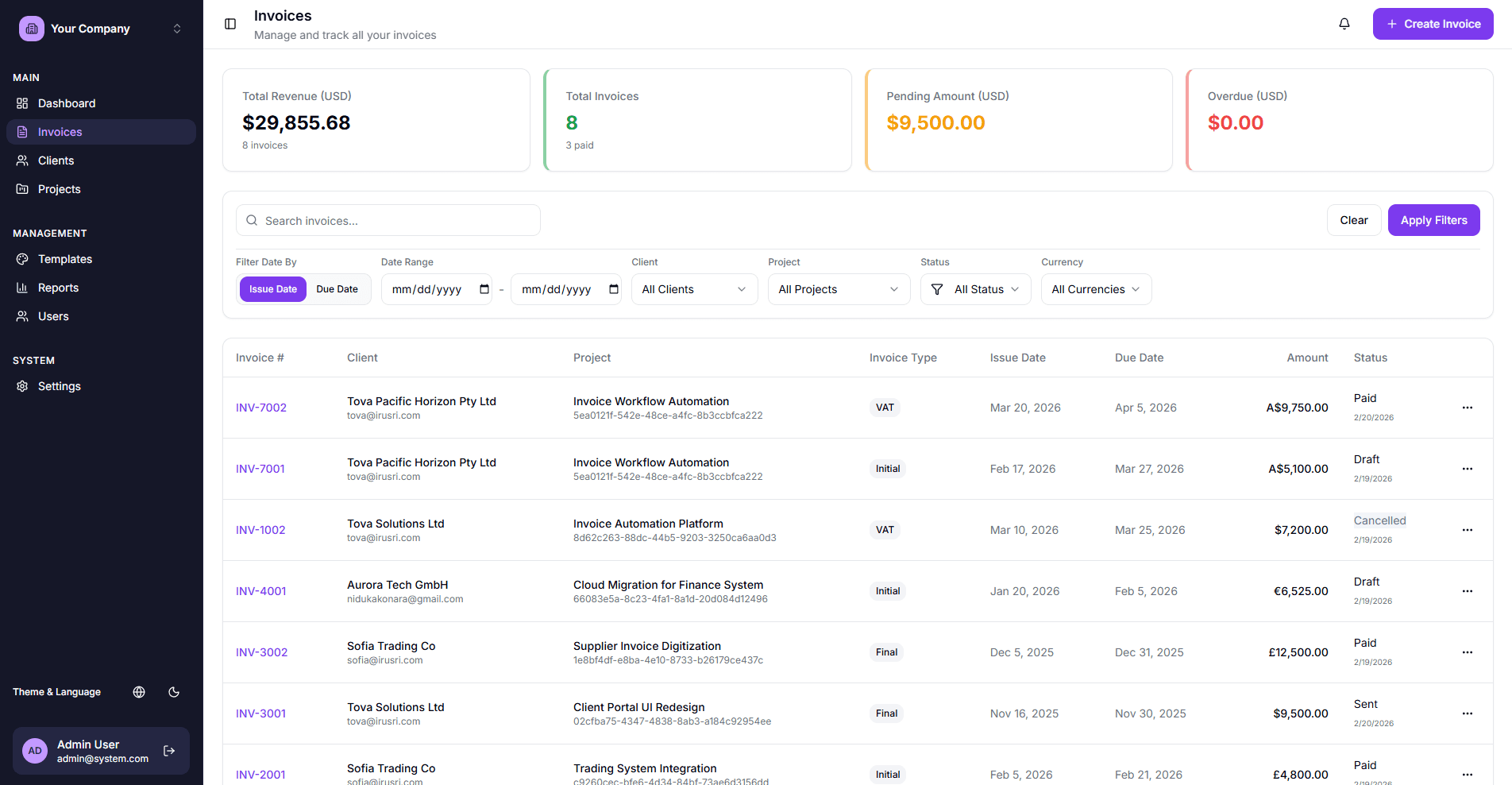
Task: Select the Dashboard icon in sidebar
Action: [22, 103]
